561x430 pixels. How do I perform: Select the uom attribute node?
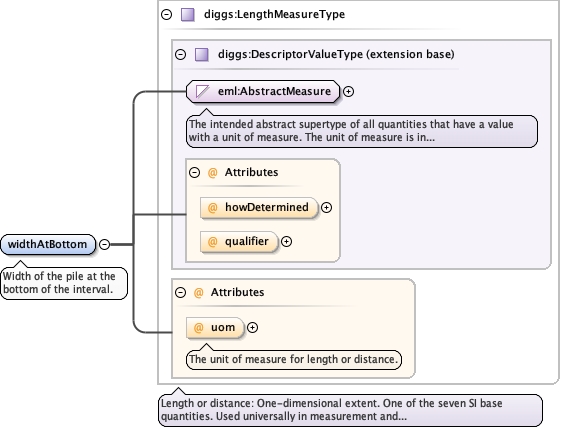point(215,328)
